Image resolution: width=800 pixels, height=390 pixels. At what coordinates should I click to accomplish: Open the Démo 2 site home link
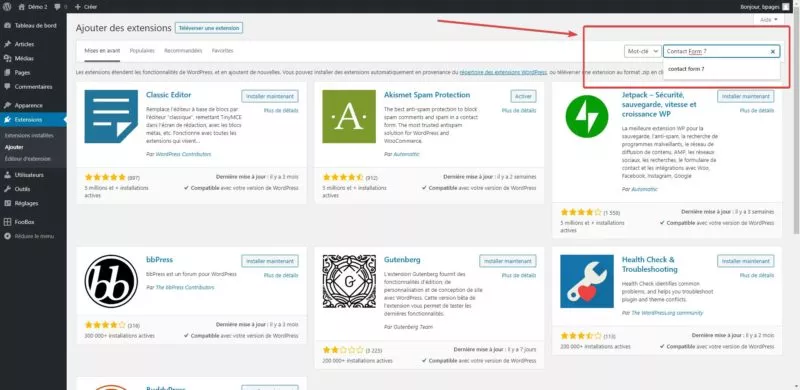(33, 7)
